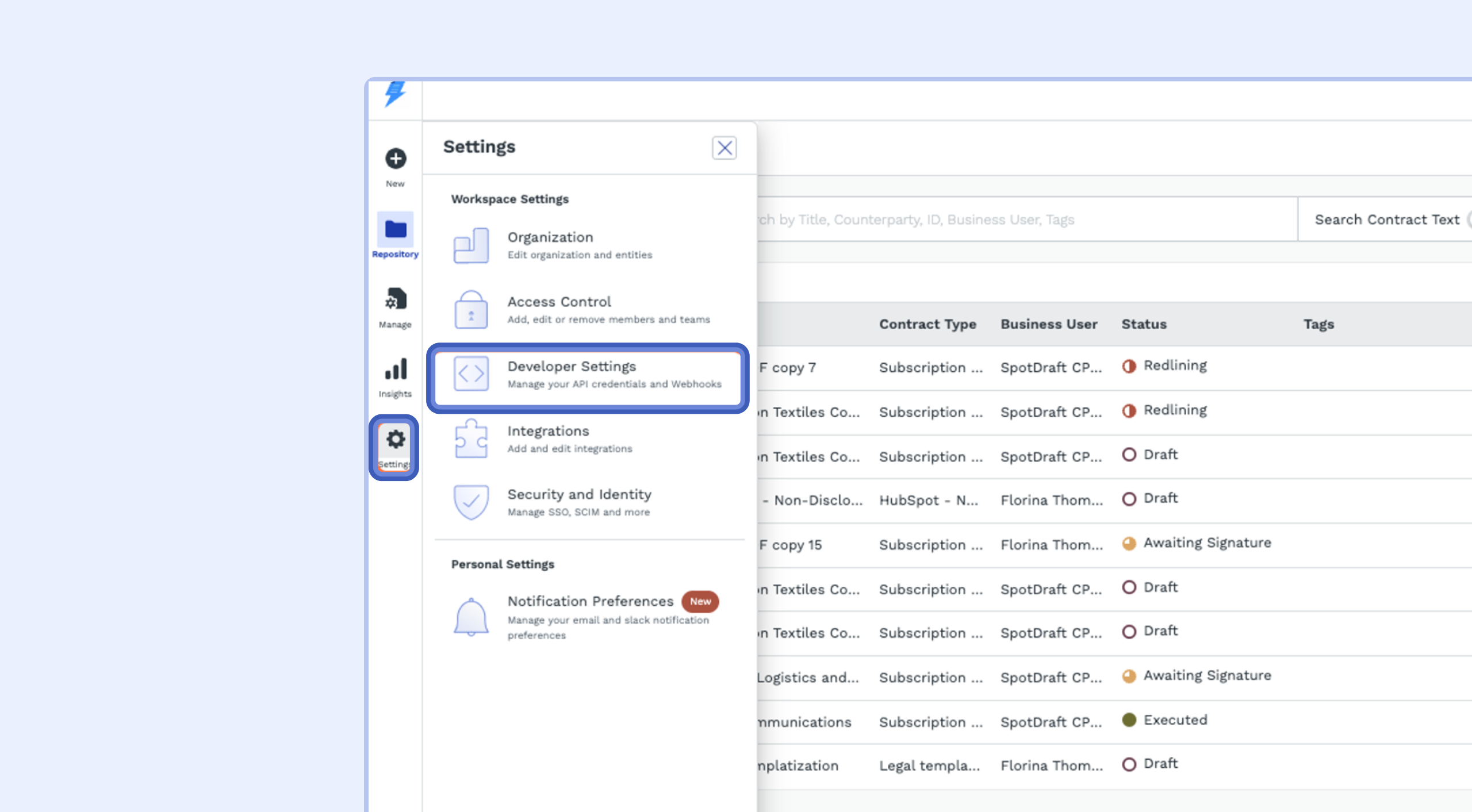Click the Settings gear icon
This screenshot has height=812, width=1472.
pyautogui.click(x=395, y=440)
